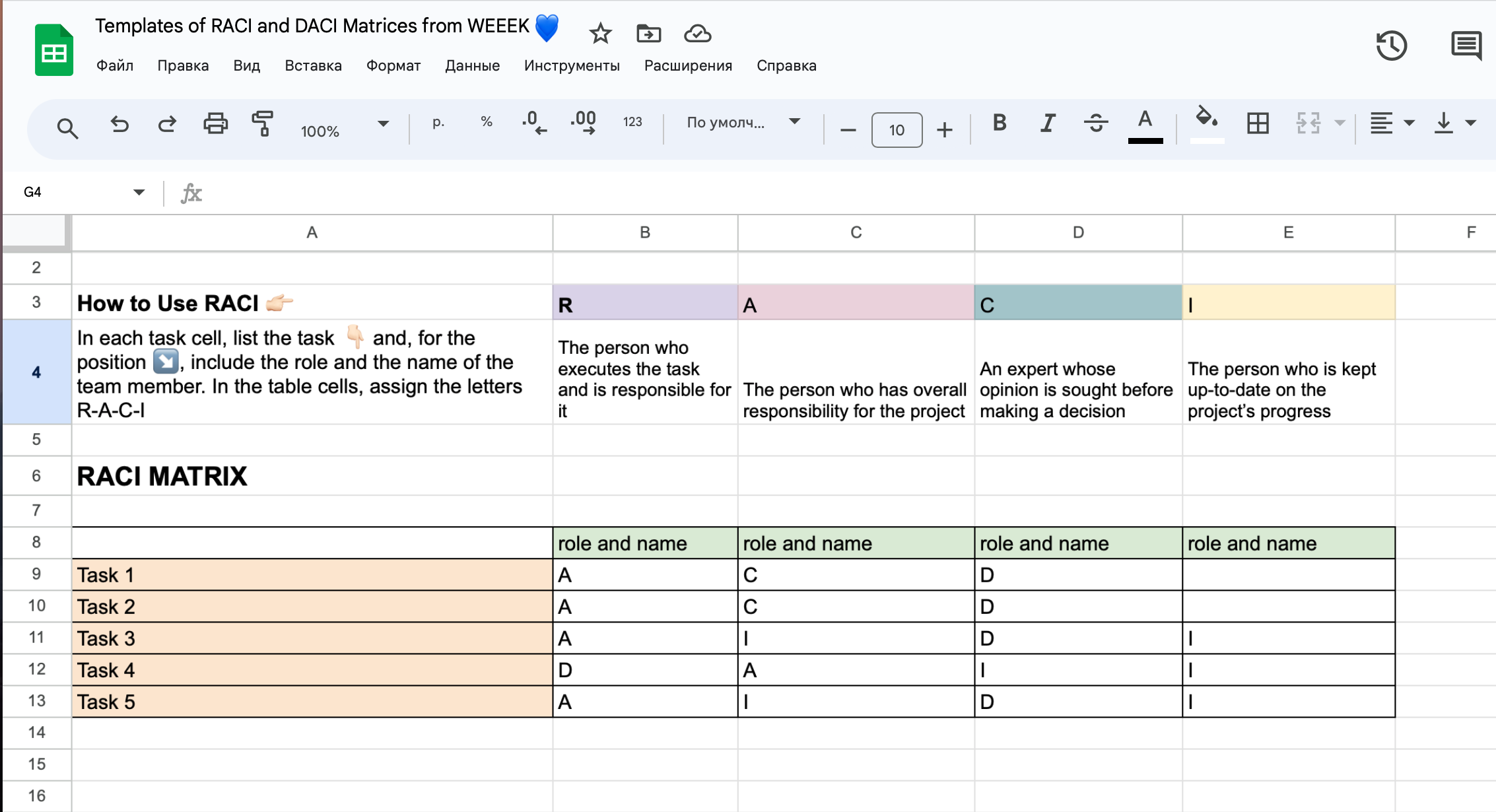
Task: Open version history clock icon
Action: (x=1391, y=46)
